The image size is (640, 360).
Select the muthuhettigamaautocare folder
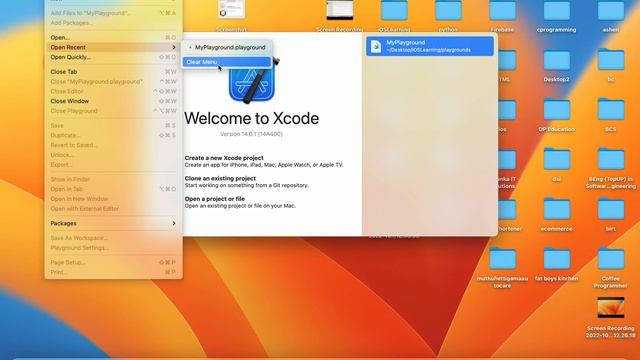tap(502, 259)
